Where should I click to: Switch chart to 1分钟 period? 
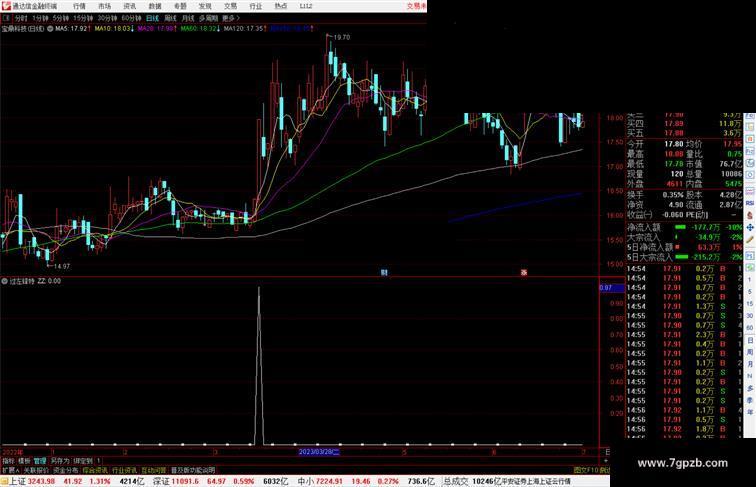tap(40, 18)
